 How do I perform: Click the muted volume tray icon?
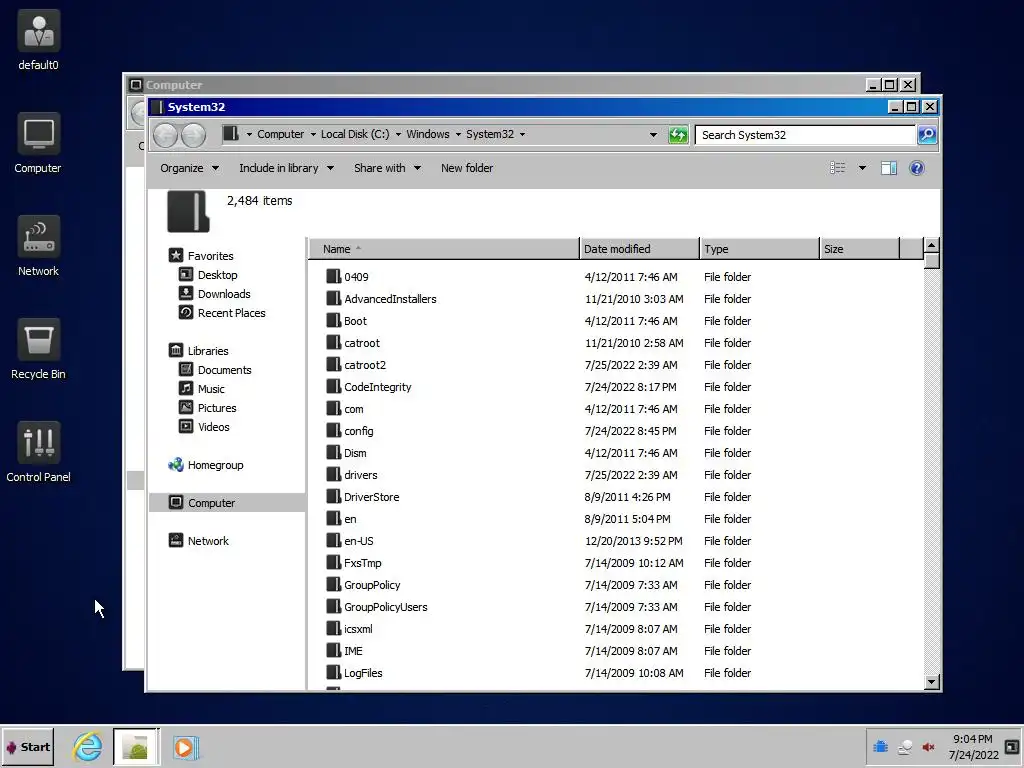click(x=928, y=747)
